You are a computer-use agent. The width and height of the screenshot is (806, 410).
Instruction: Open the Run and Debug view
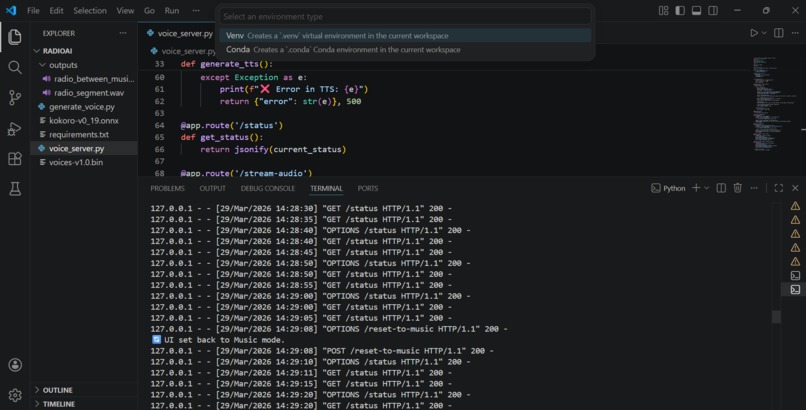(x=15, y=128)
